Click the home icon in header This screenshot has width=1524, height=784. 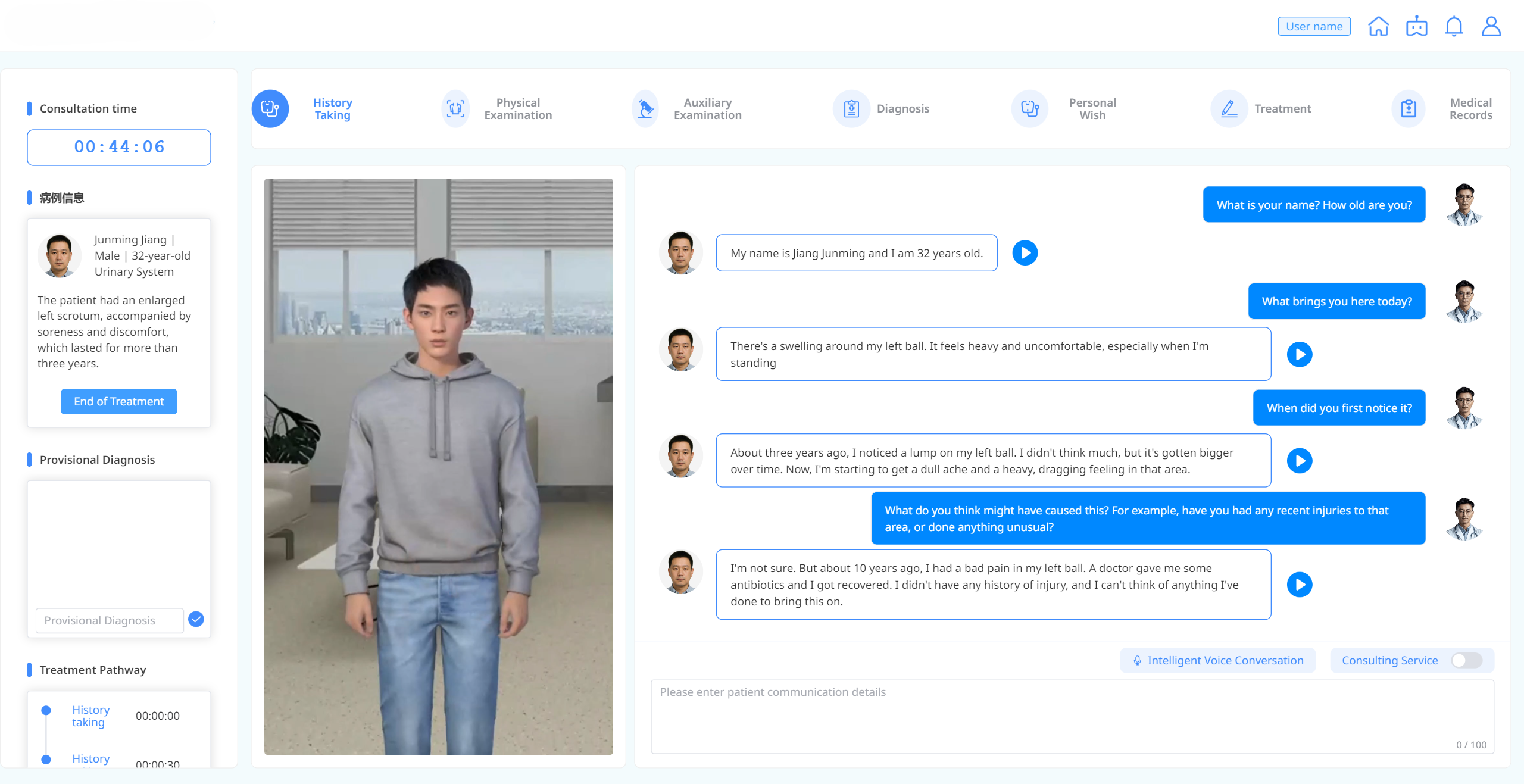pos(1378,27)
